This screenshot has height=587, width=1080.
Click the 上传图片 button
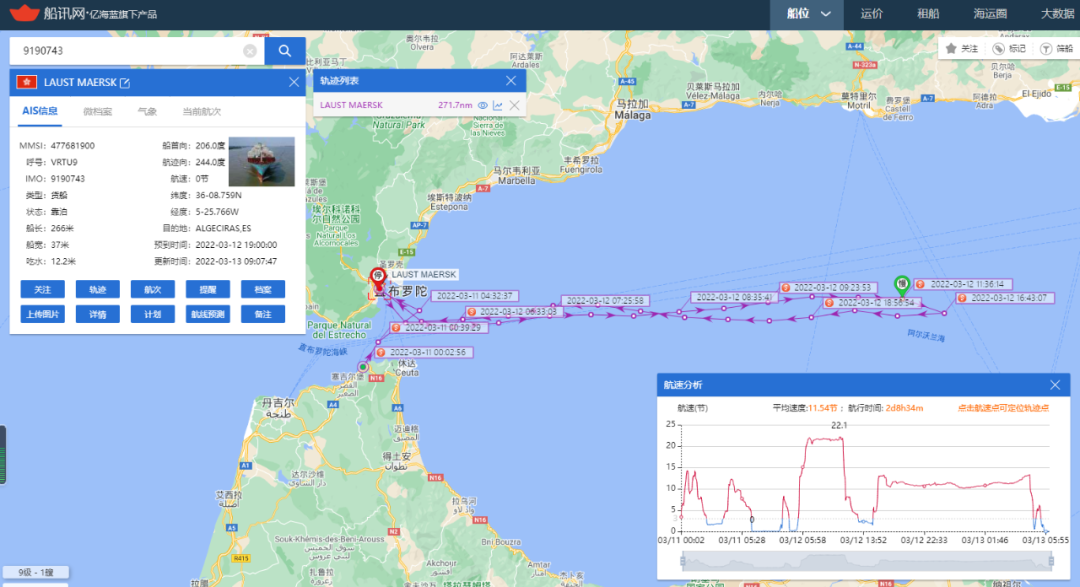click(x=42, y=314)
